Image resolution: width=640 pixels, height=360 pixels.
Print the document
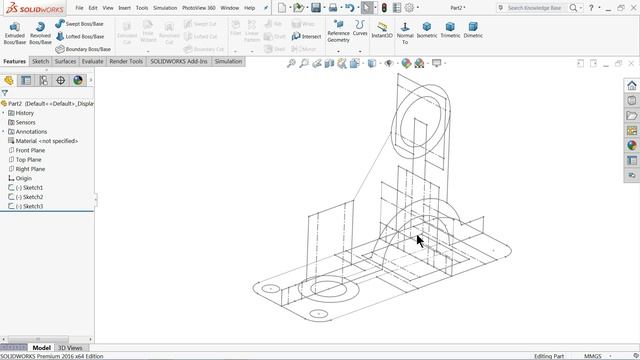coord(333,8)
